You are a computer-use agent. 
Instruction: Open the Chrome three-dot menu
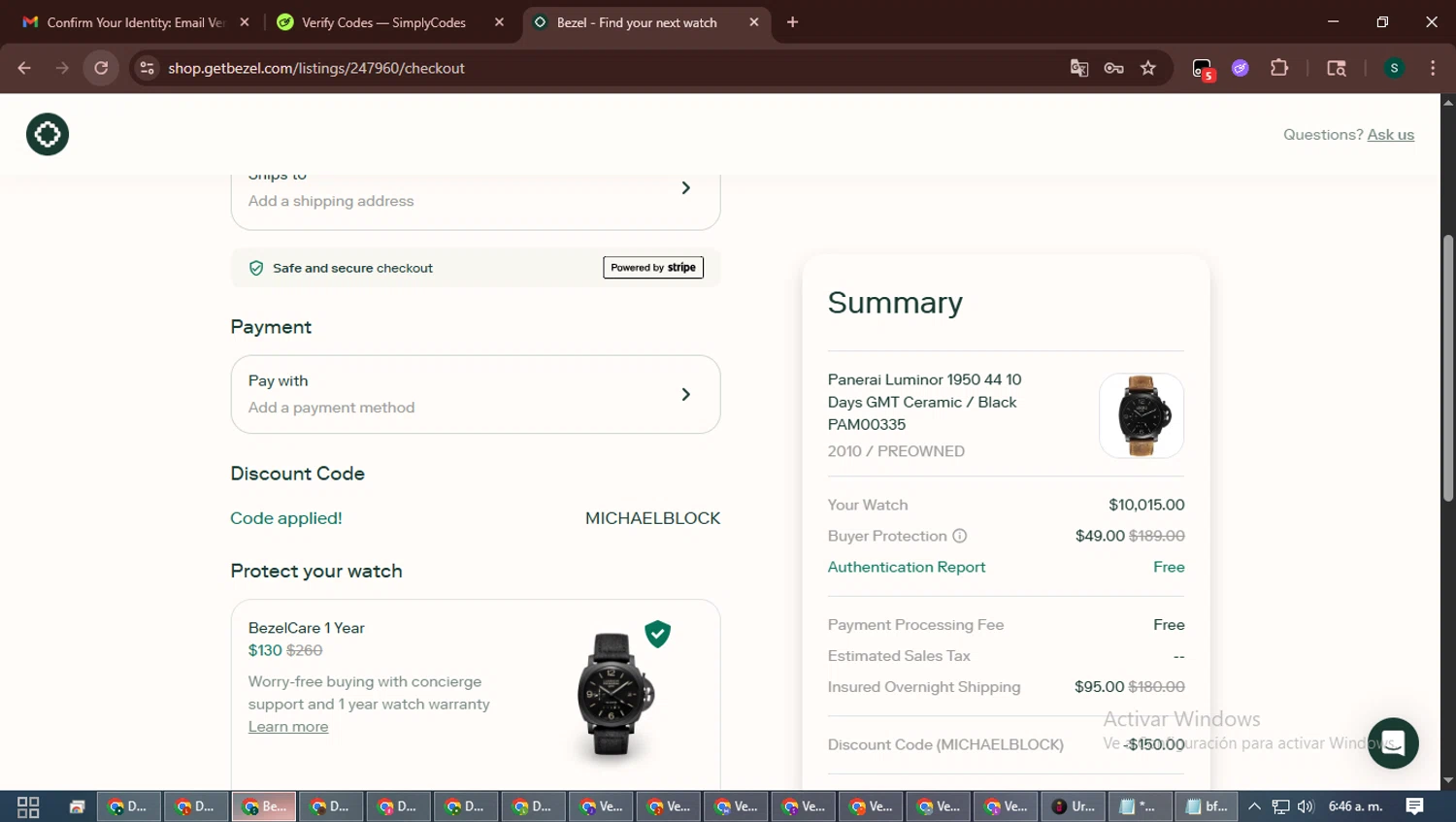(1433, 68)
